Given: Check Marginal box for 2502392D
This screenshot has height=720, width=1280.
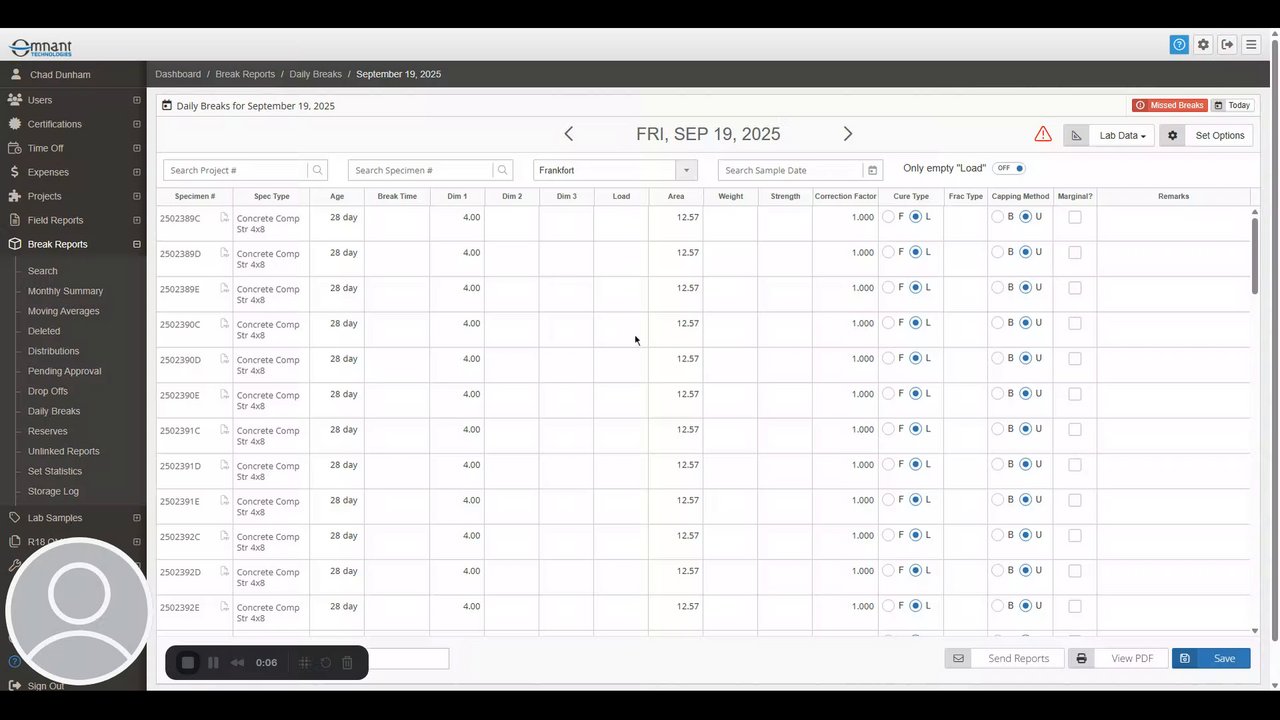Looking at the screenshot, I should coord(1075,572).
